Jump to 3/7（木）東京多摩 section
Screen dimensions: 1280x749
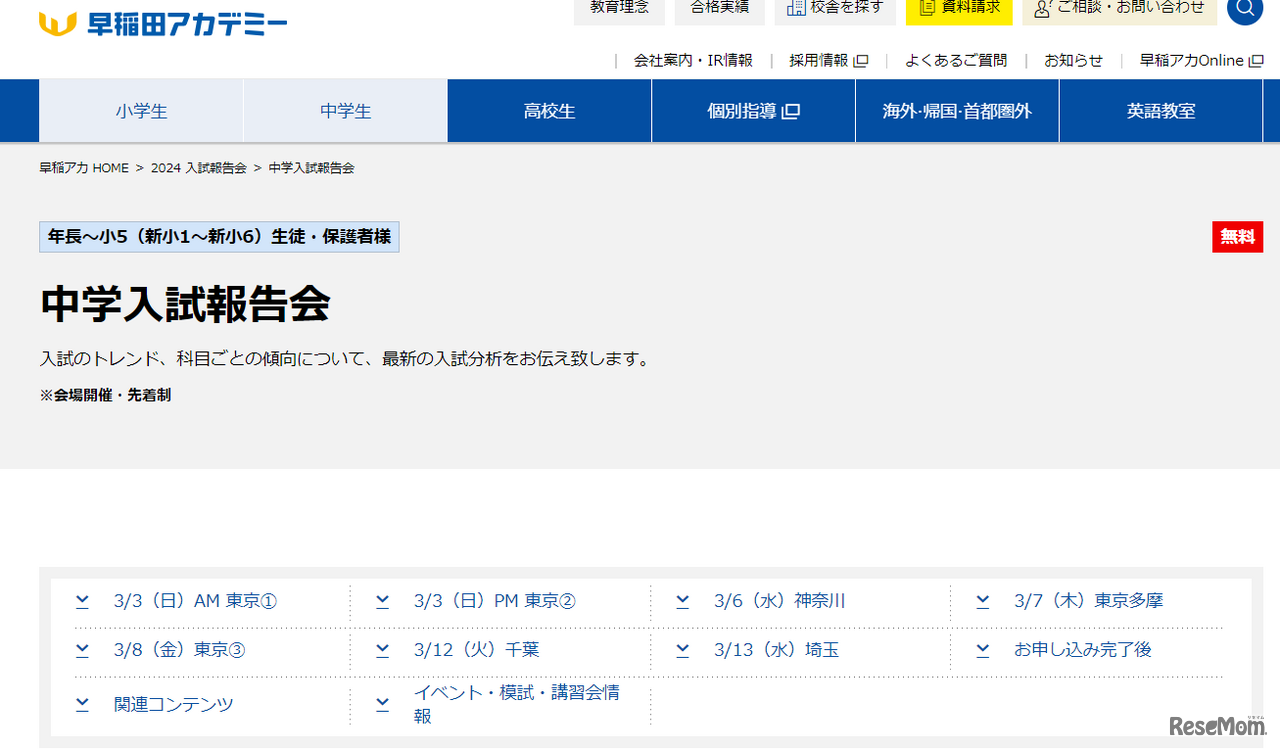[1089, 601]
